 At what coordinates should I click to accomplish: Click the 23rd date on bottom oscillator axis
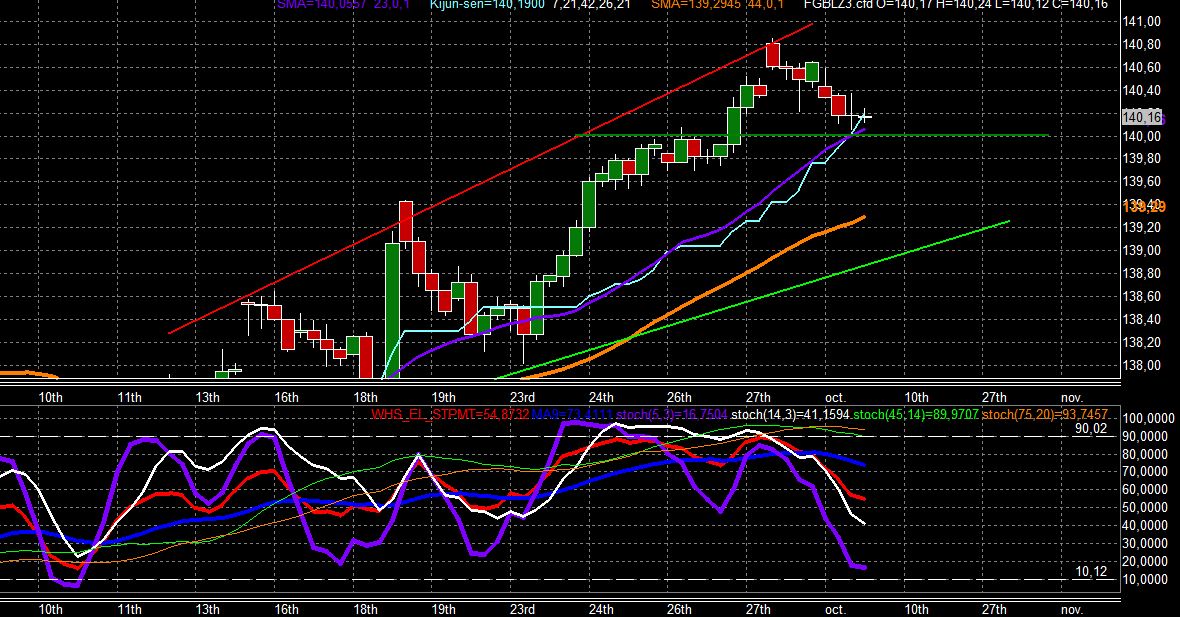coord(522,609)
